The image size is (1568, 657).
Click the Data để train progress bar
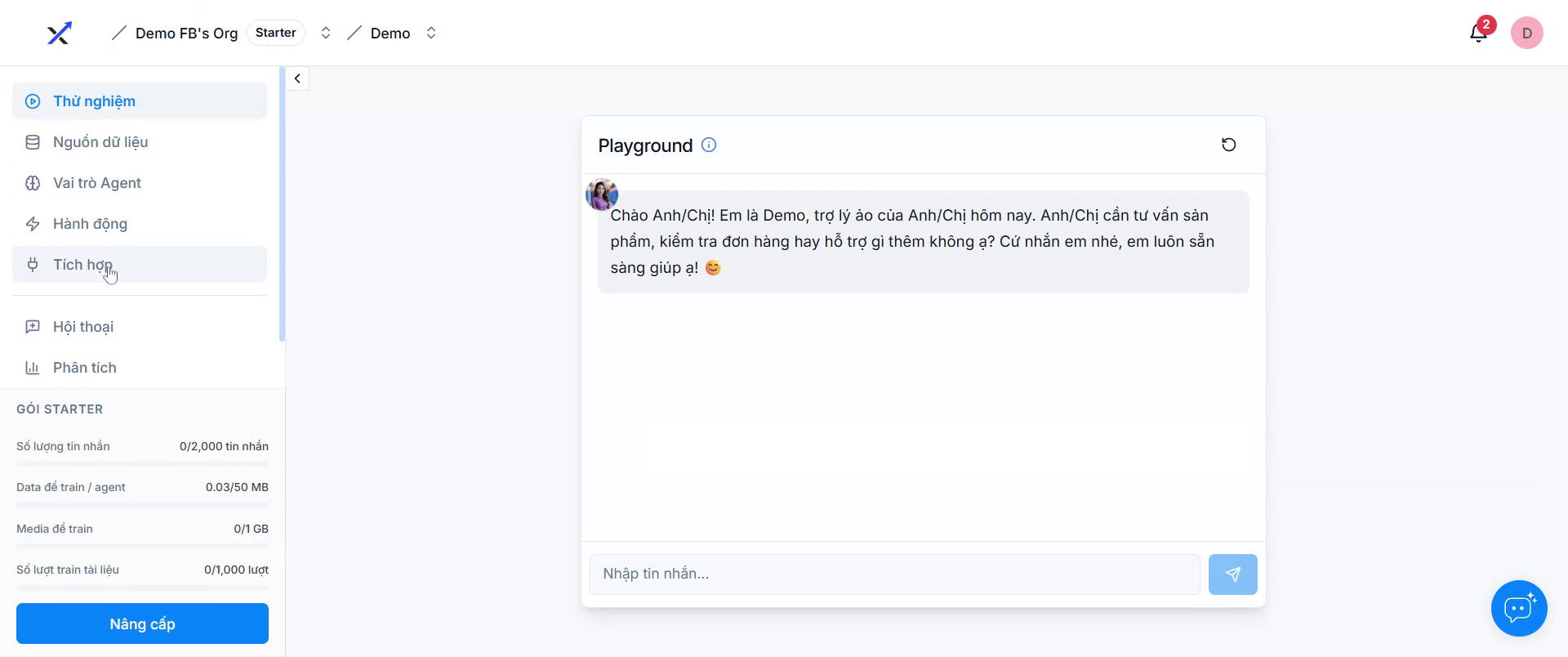pyautogui.click(x=142, y=505)
